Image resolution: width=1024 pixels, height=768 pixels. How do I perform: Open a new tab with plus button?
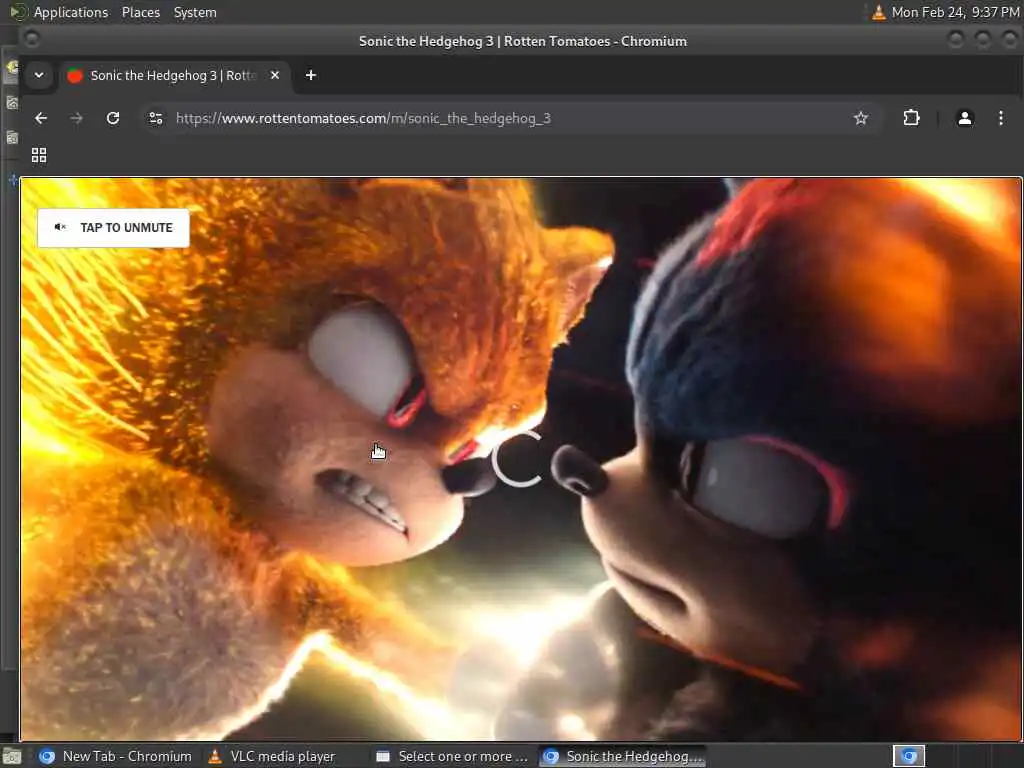[x=311, y=75]
